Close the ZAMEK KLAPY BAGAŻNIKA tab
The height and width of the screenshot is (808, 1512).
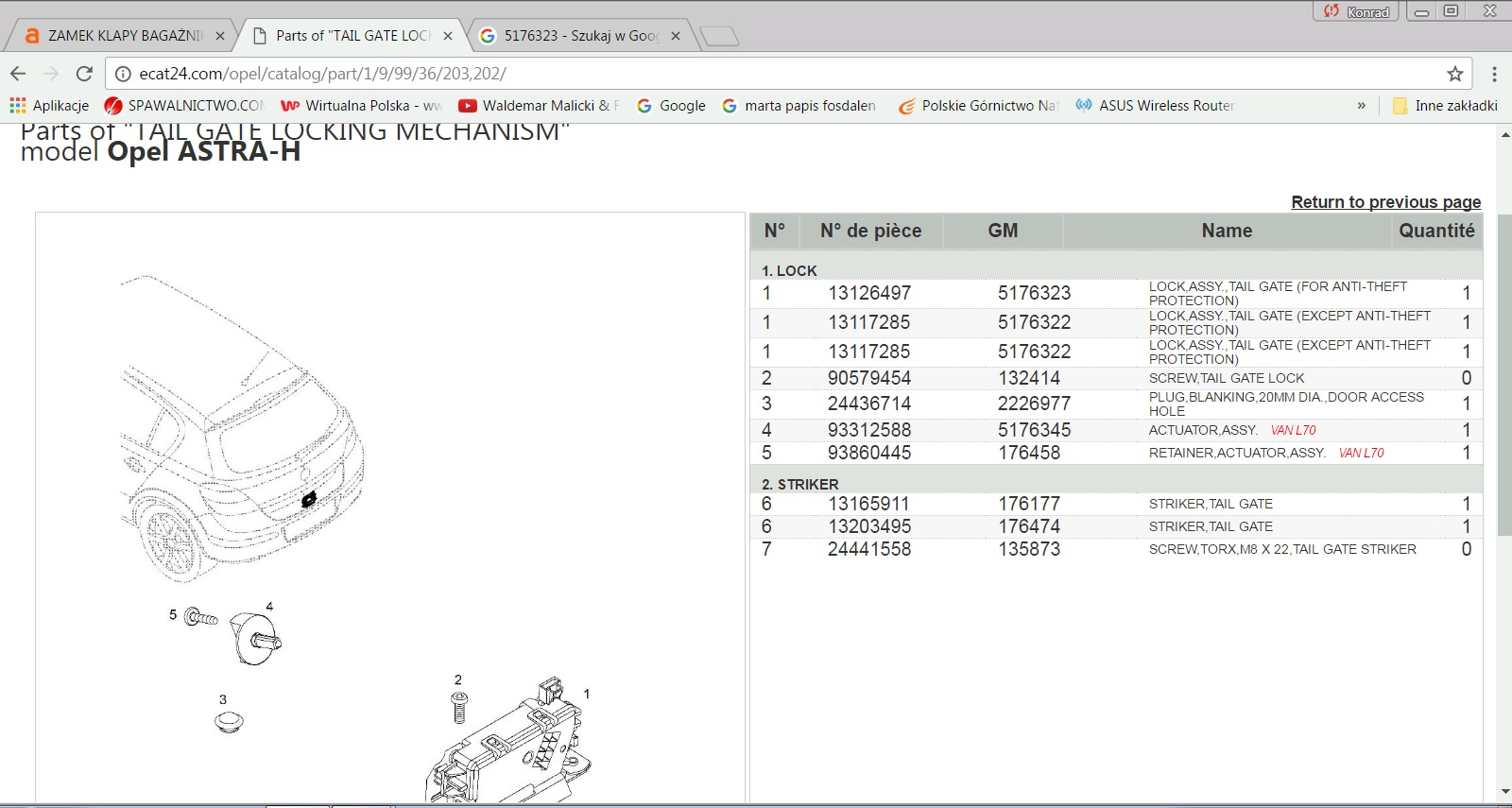(220, 36)
